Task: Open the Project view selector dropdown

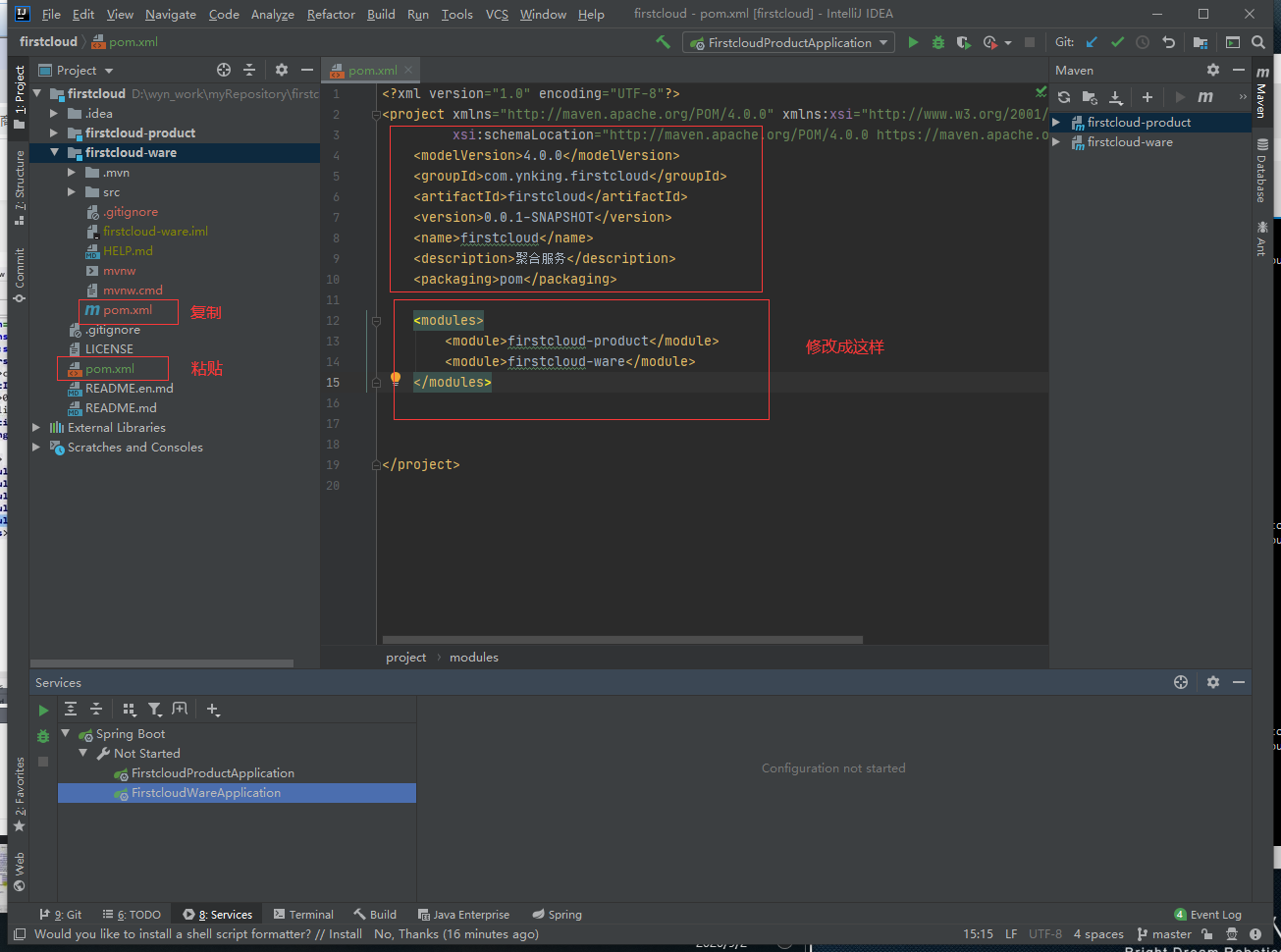Action: (x=77, y=70)
